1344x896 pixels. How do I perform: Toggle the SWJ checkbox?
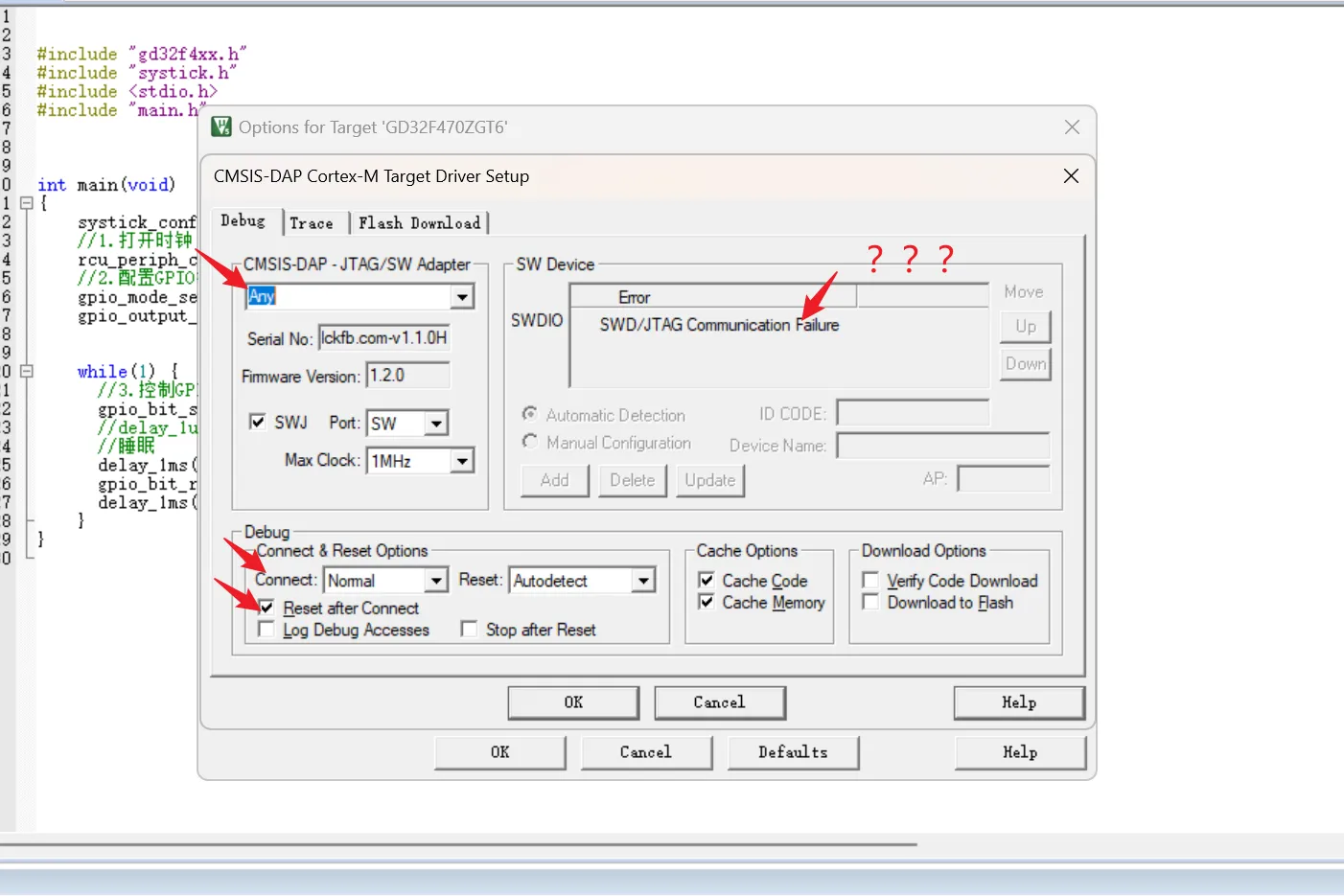coord(257,422)
